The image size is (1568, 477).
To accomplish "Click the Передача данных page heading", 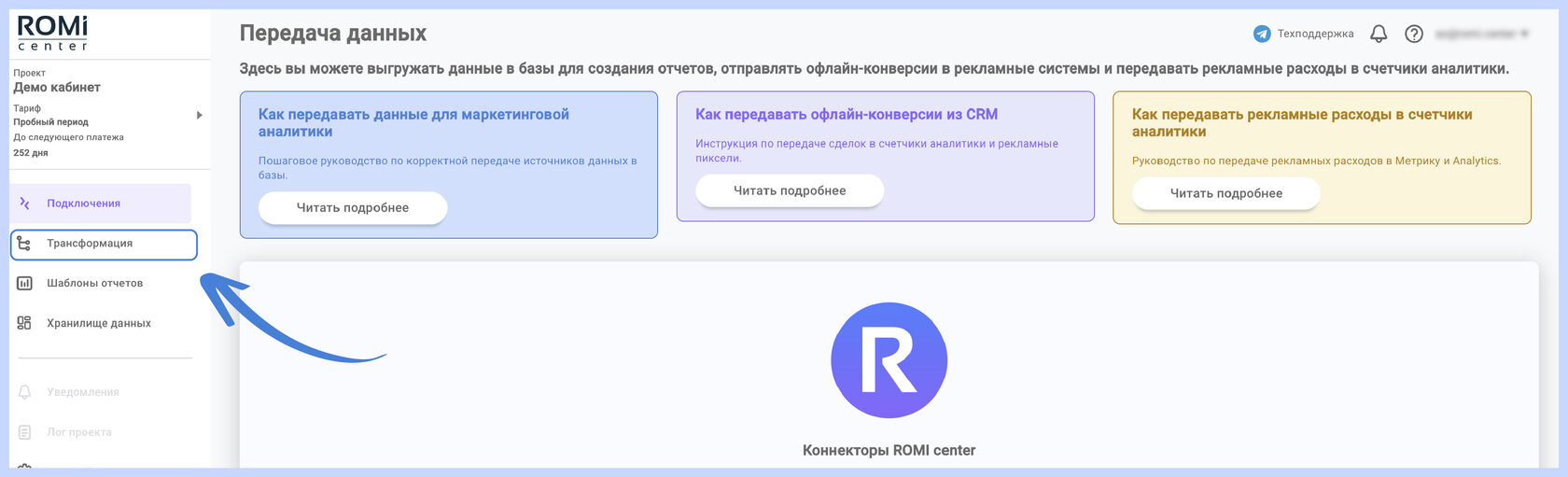I will [x=333, y=34].
